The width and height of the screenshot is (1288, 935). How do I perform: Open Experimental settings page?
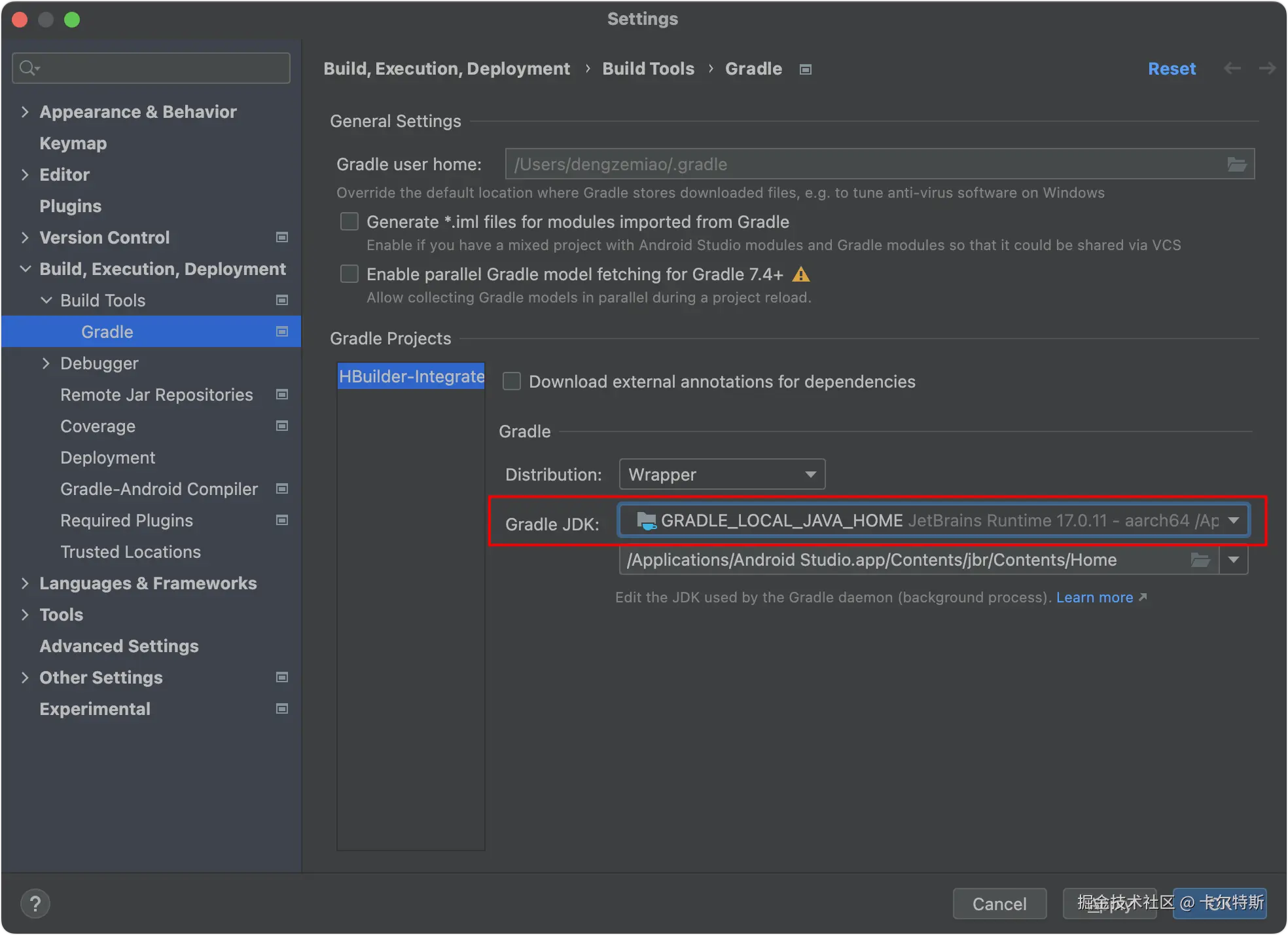(95, 709)
